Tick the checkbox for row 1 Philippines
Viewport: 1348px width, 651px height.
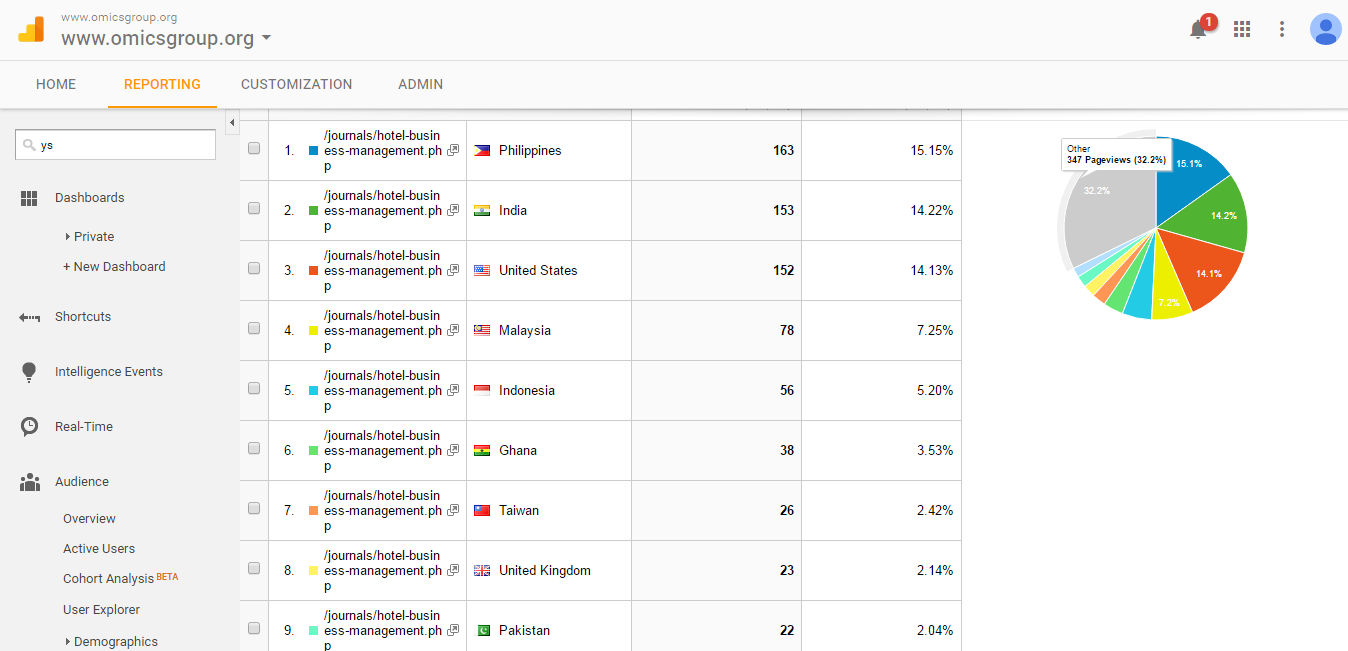point(254,148)
